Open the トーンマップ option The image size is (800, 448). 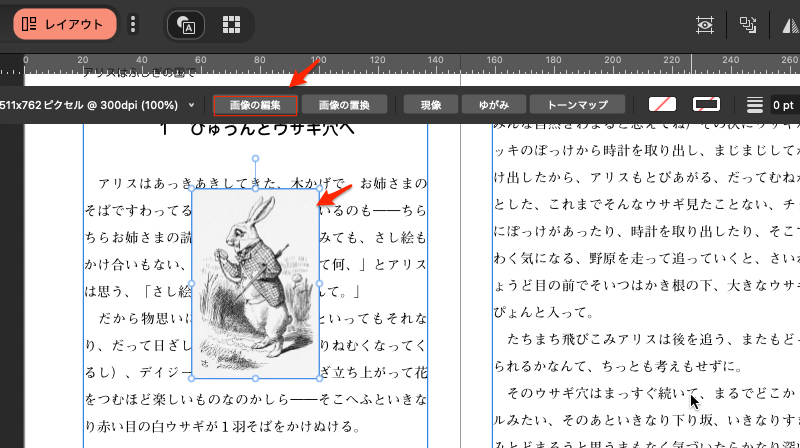click(577, 105)
